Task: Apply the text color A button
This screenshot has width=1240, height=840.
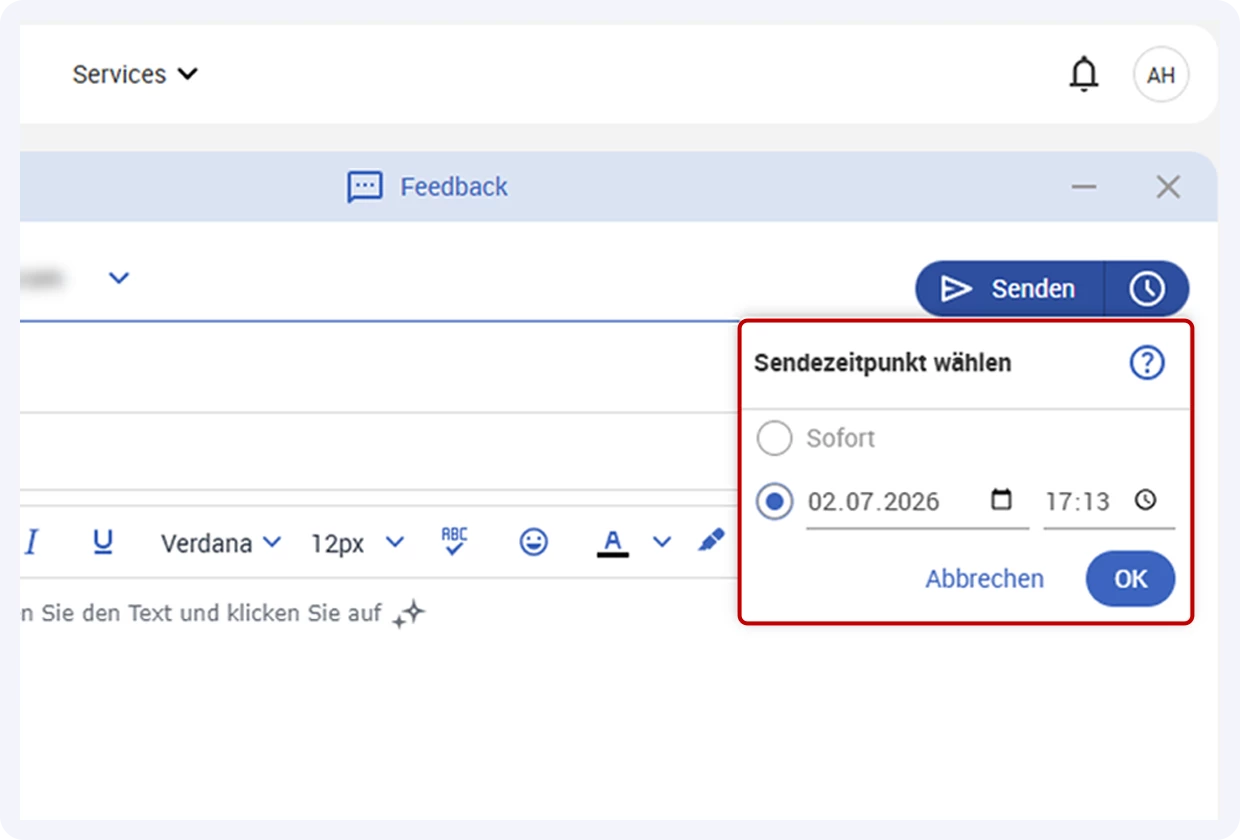Action: click(x=613, y=543)
